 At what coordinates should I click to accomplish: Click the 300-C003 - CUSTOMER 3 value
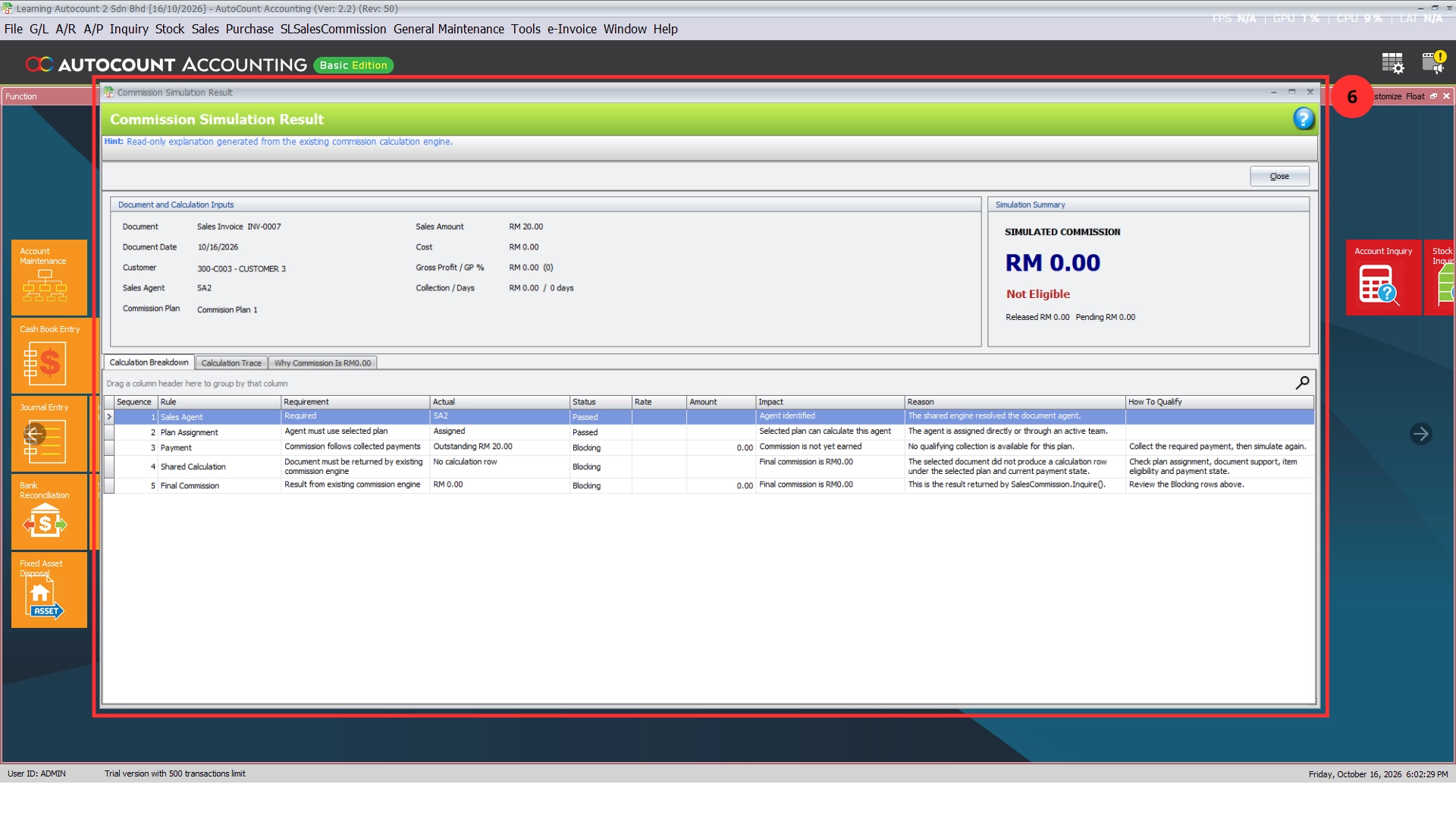(x=241, y=268)
